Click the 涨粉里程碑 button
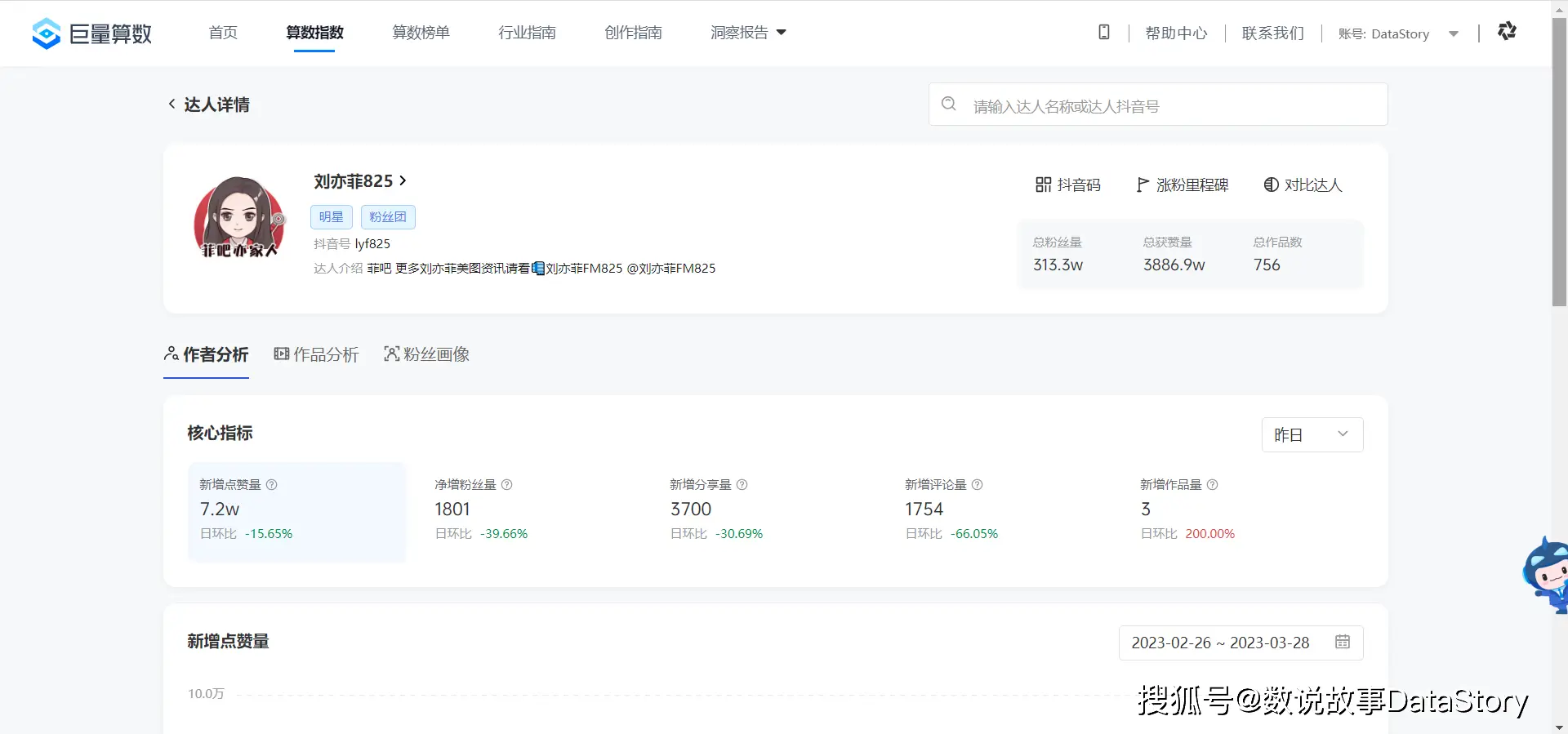1568x734 pixels. click(1182, 185)
